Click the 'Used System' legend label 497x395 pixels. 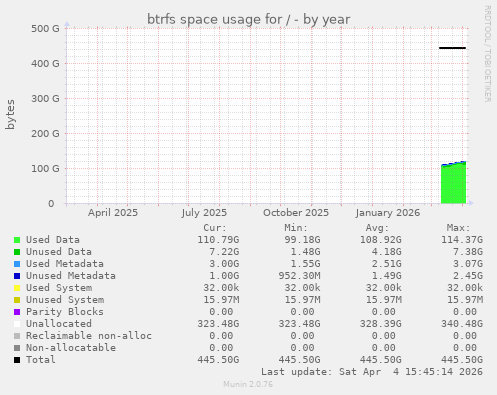[59, 288]
